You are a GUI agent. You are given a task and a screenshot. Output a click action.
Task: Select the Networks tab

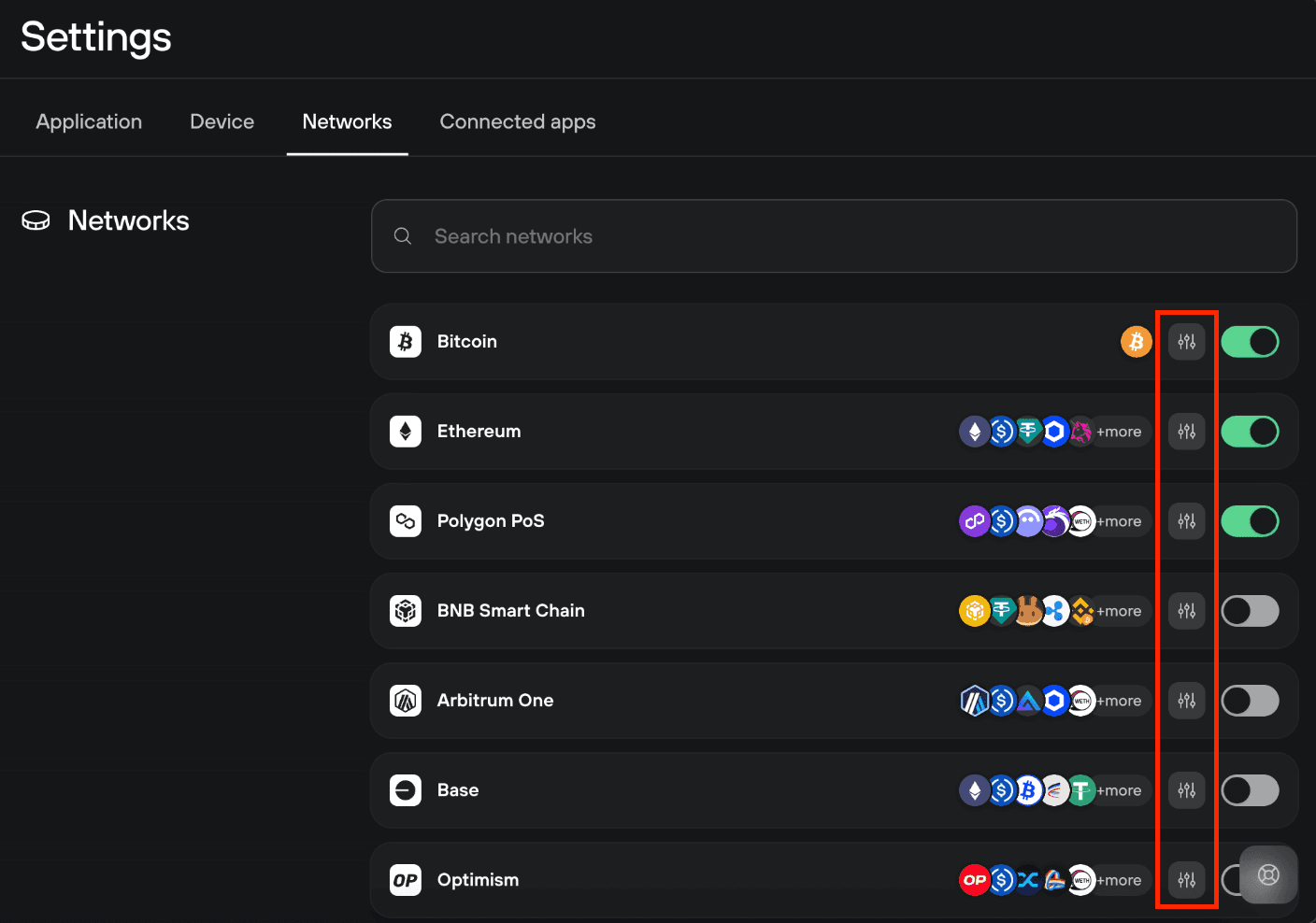(x=347, y=121)
